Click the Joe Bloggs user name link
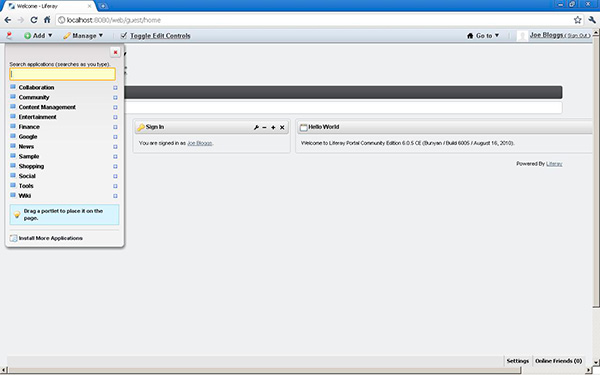600x375 pixels. (x=546, y=35)
